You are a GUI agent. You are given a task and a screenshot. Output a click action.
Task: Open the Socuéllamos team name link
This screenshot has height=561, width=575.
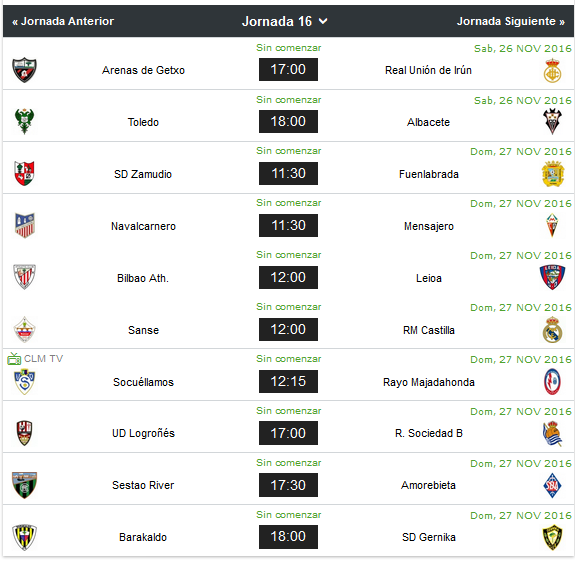pyautogui.click(x=143, y=382)
